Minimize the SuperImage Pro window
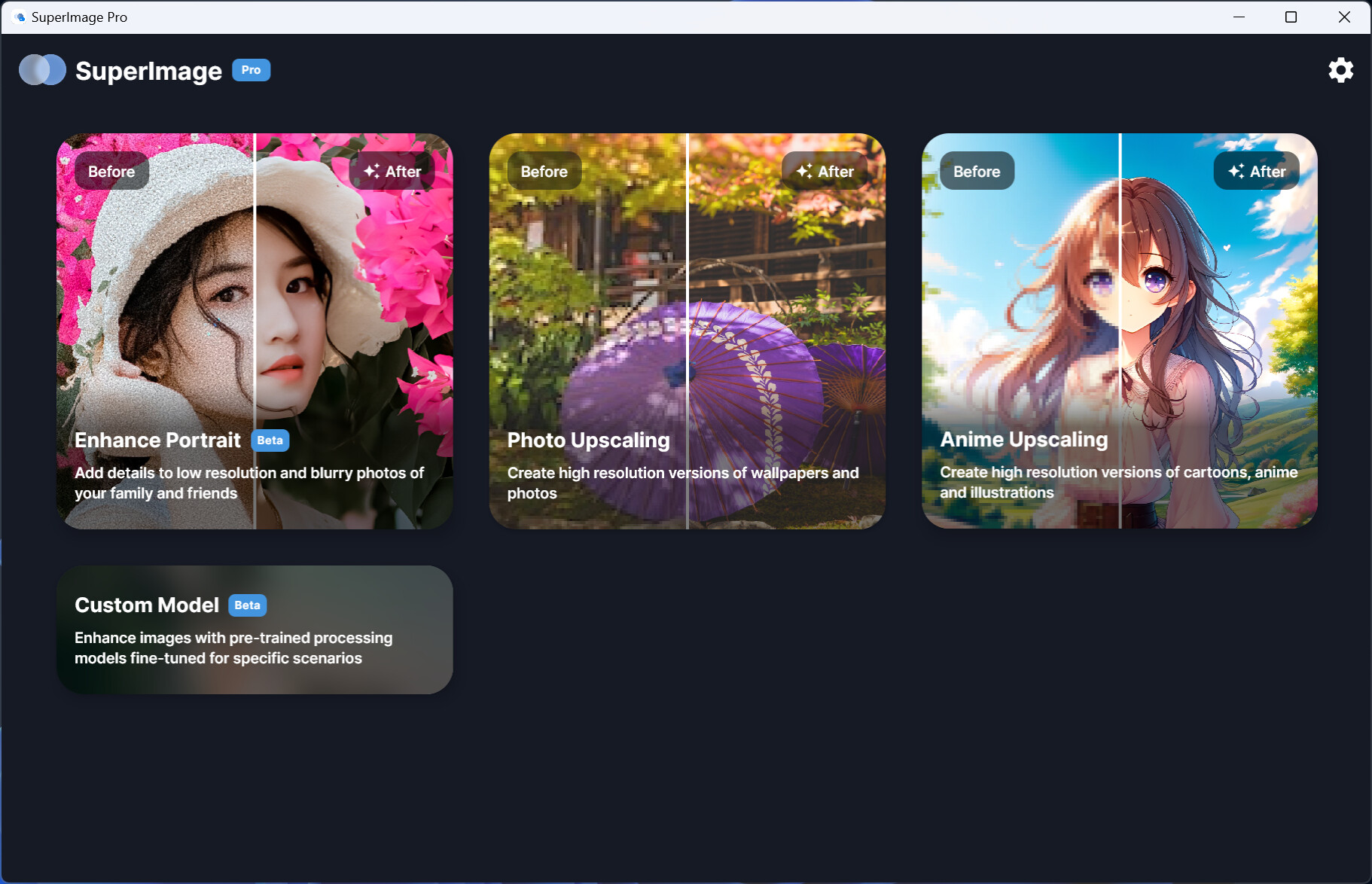Image resolution: width=1372 pixels, height=884 pixels. (1239, 17)
